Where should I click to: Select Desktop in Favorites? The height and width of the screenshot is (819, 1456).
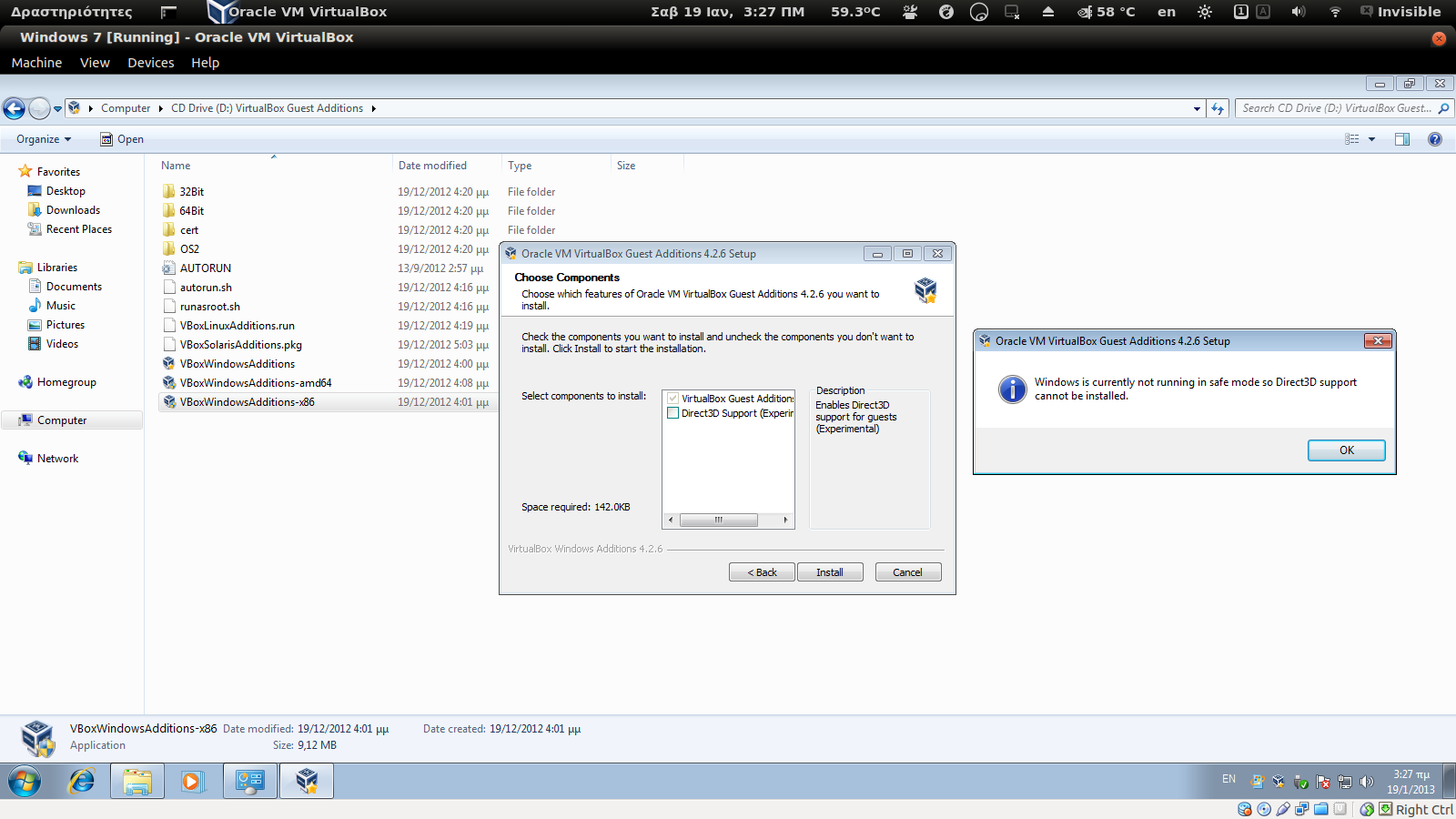click(x=66, y=191)
